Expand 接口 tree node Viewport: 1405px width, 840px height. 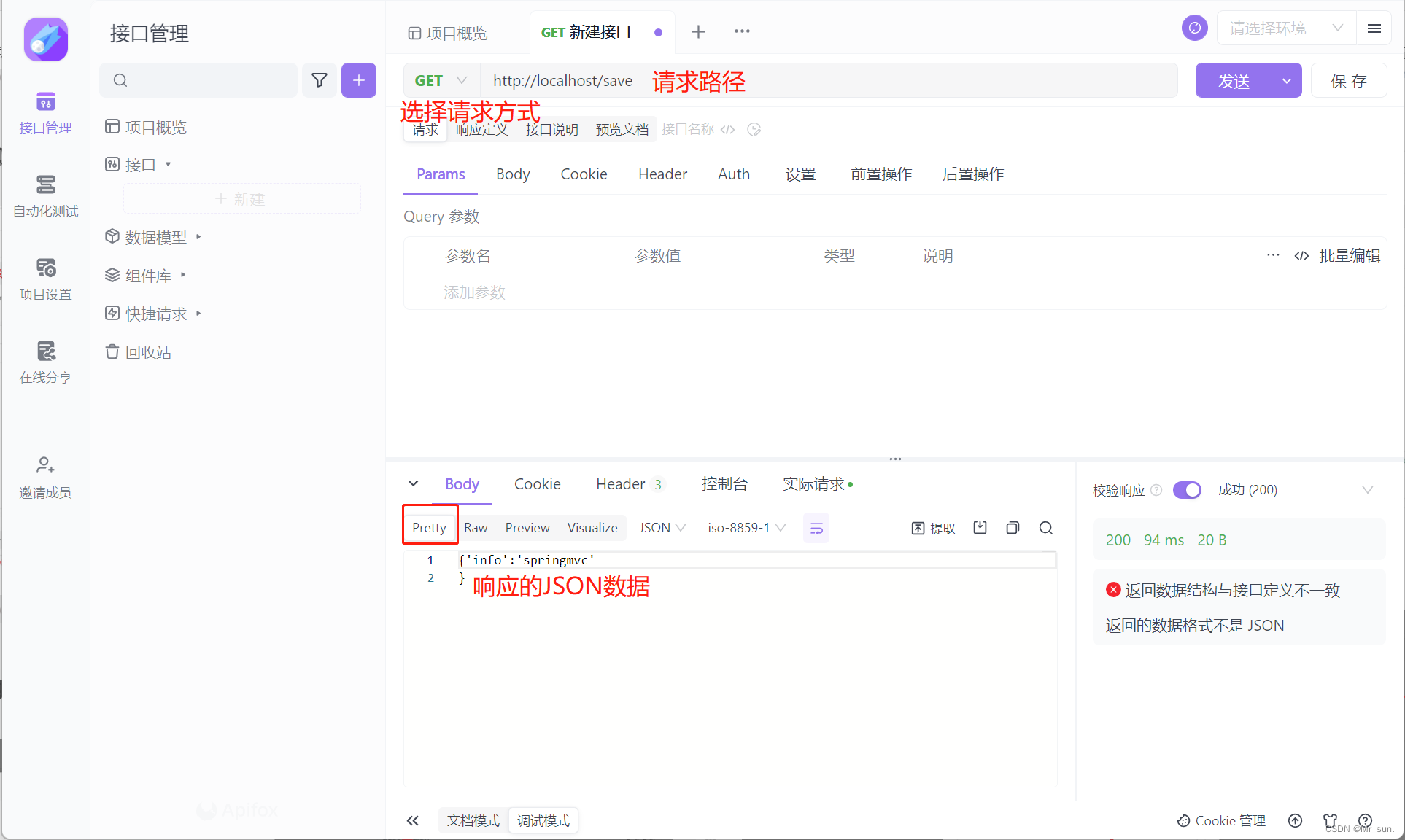169,165
